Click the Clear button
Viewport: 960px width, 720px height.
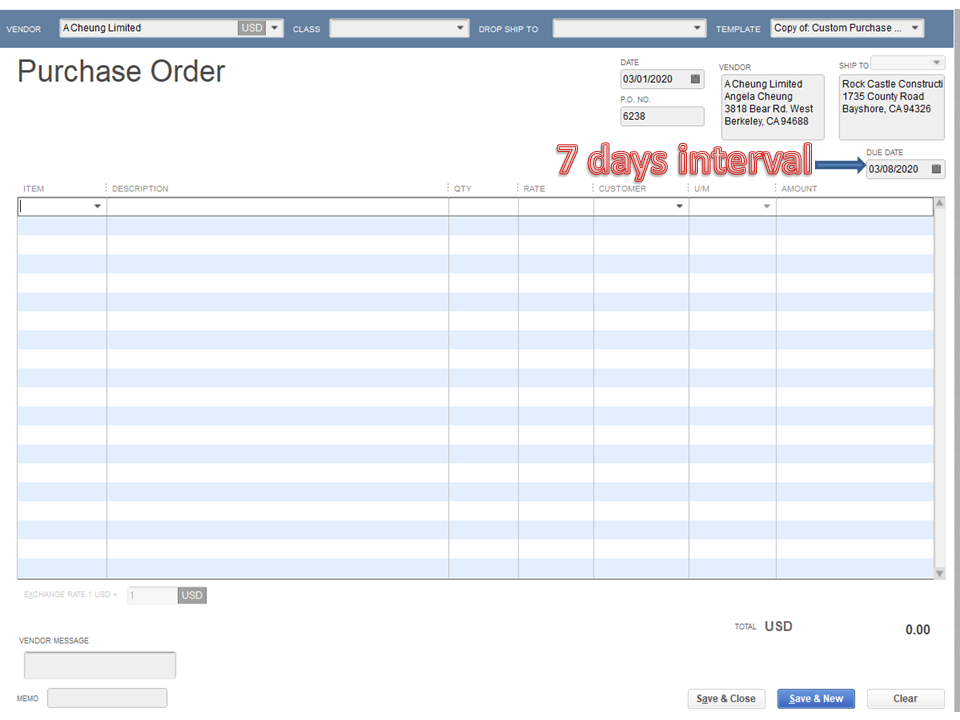coord(906,699)
